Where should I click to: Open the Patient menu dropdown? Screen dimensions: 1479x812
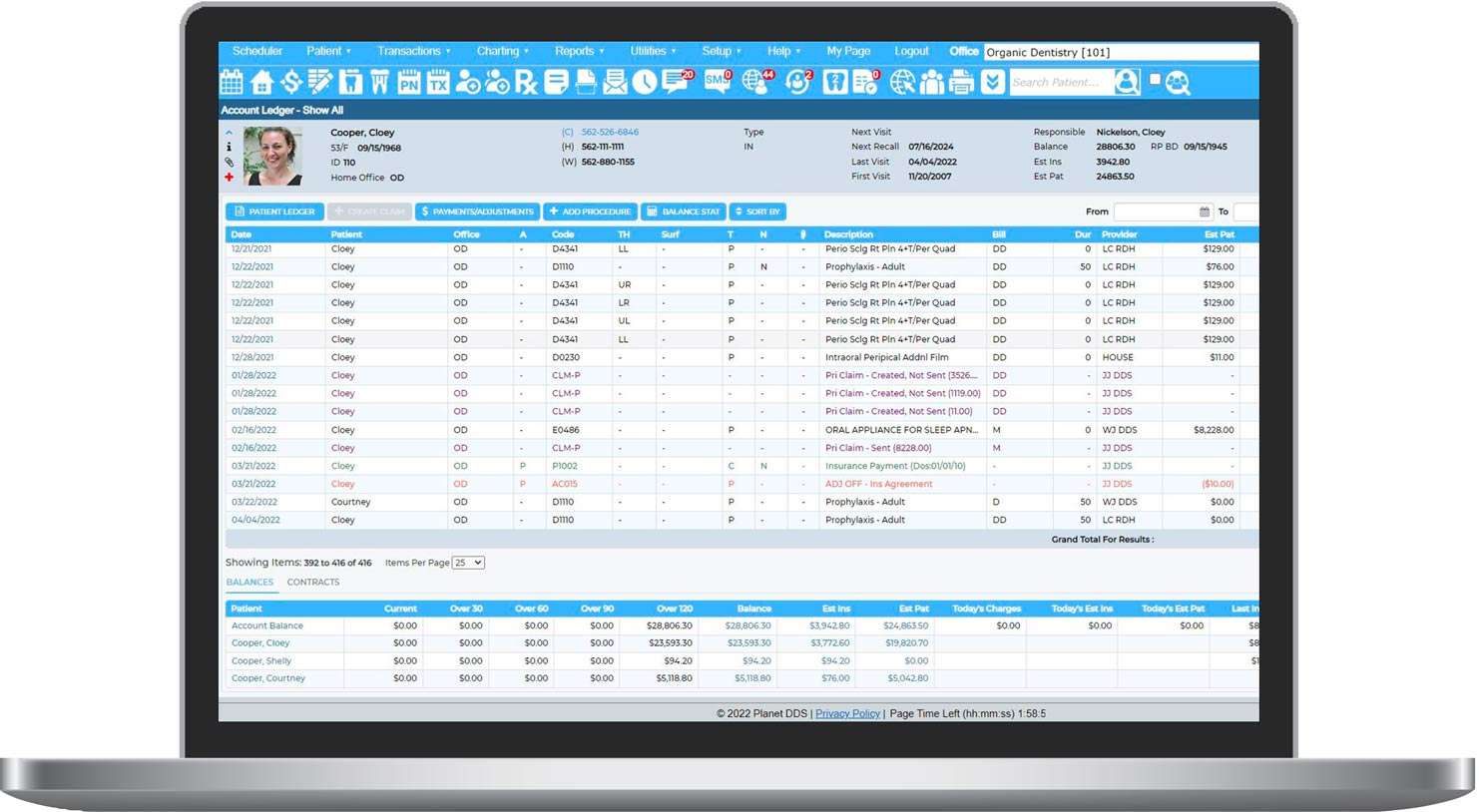[328, 51]
